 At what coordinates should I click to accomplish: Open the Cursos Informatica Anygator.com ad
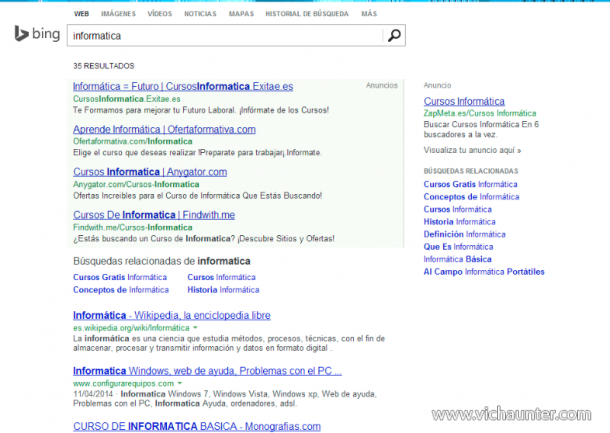point(150,172)
